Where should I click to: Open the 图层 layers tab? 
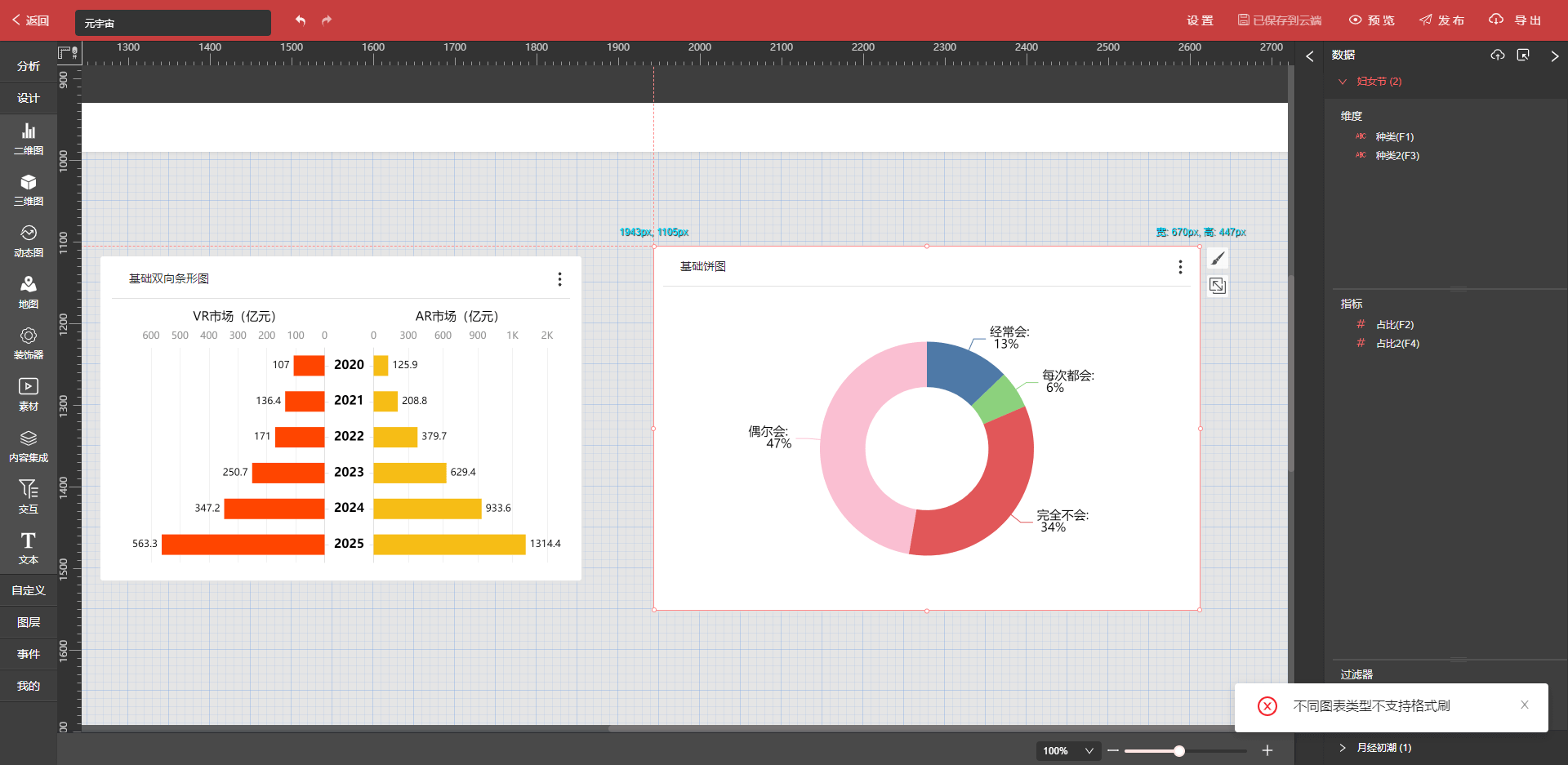point(29,622)
